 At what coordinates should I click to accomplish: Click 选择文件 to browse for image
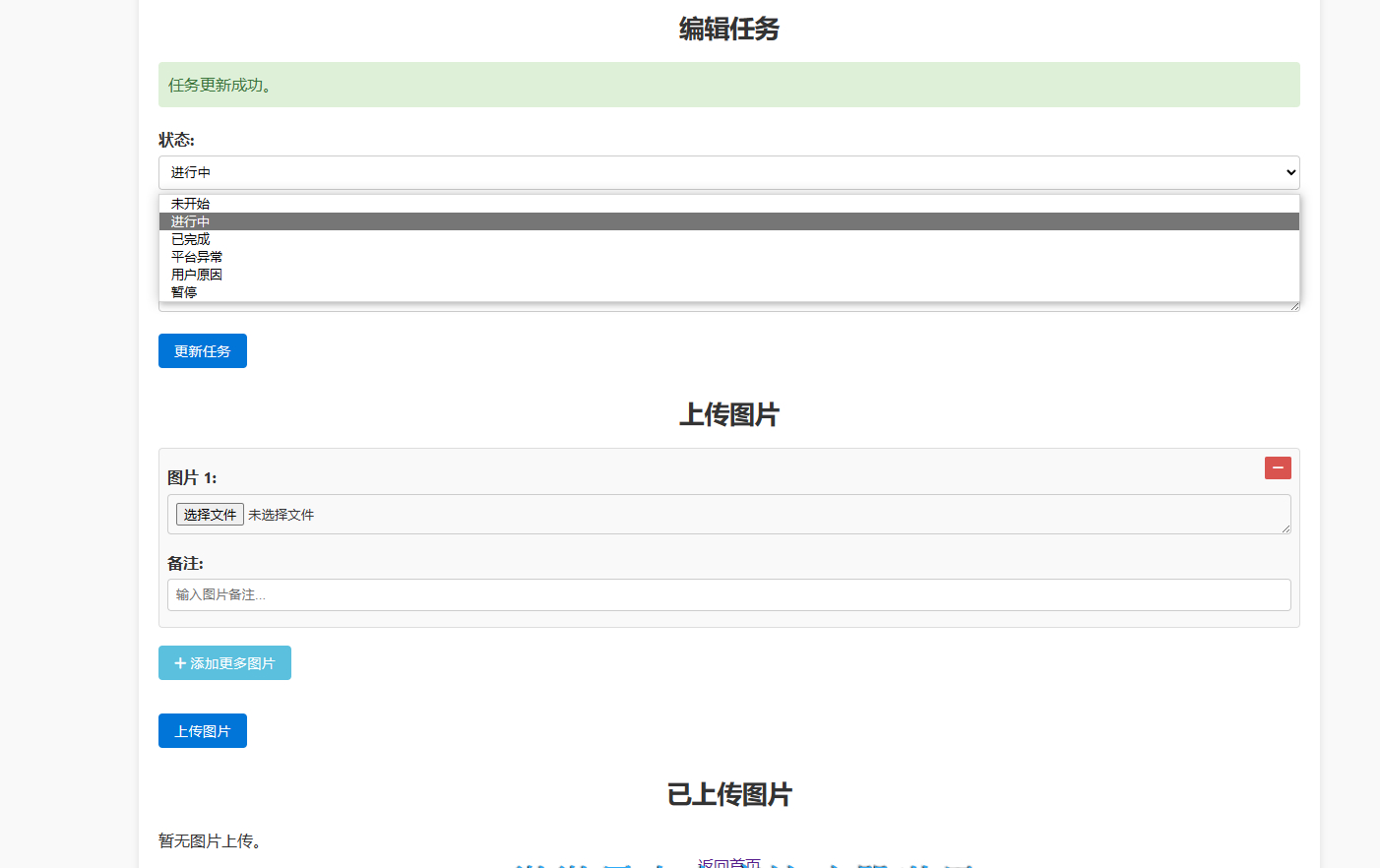coord(210,515)
